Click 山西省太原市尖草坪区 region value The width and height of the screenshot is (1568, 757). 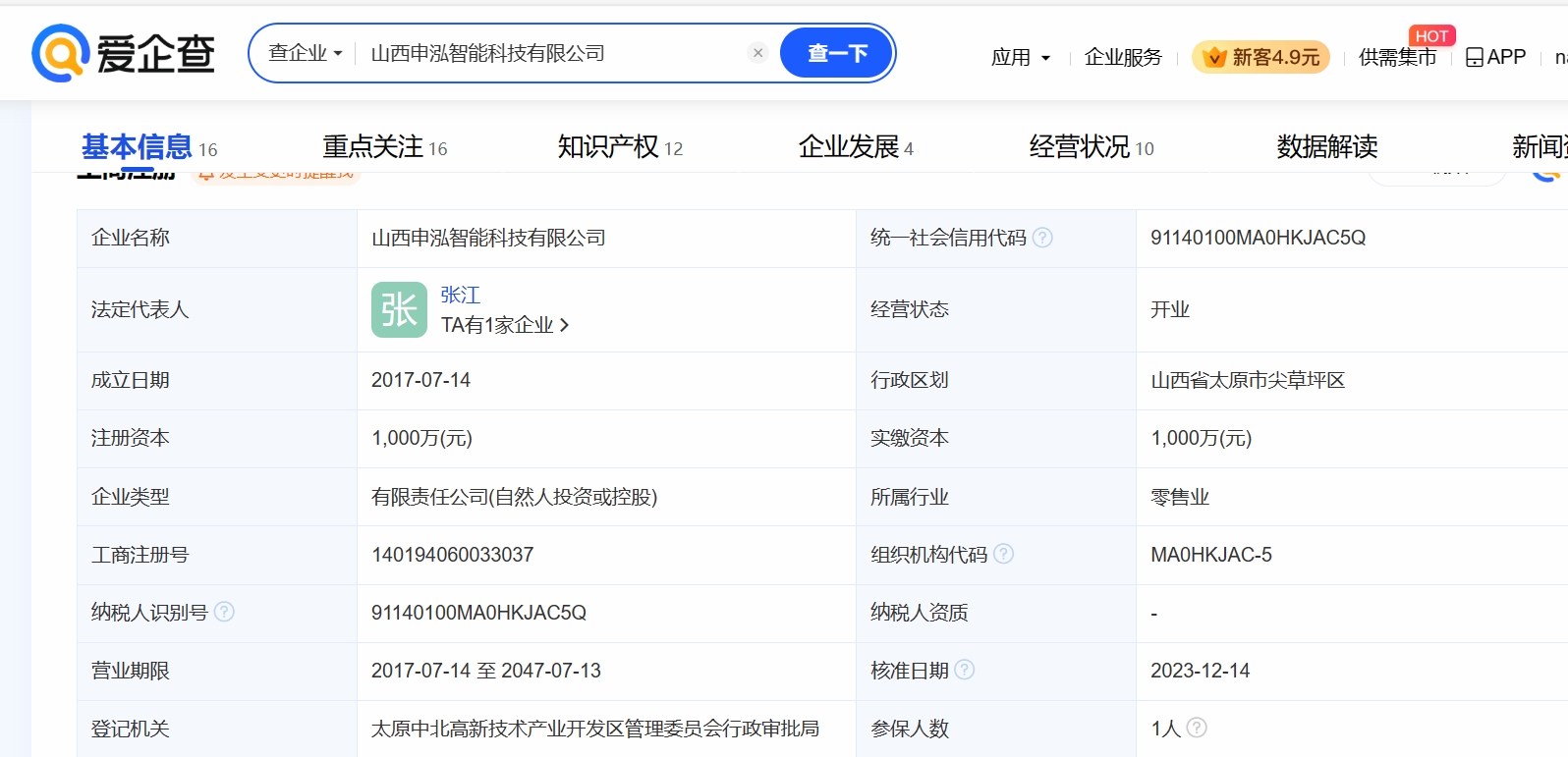pyautogui.click(x=1248, y=380)
